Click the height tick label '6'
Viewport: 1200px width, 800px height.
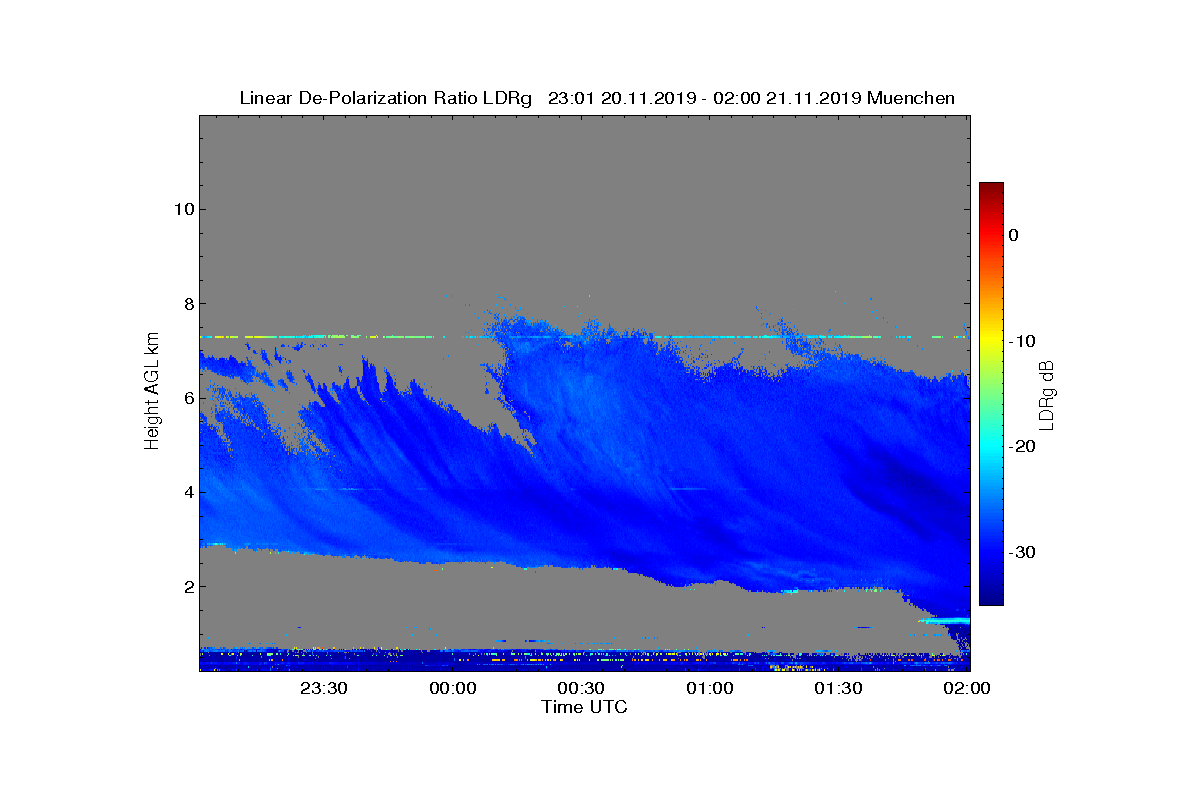(187, 398)
